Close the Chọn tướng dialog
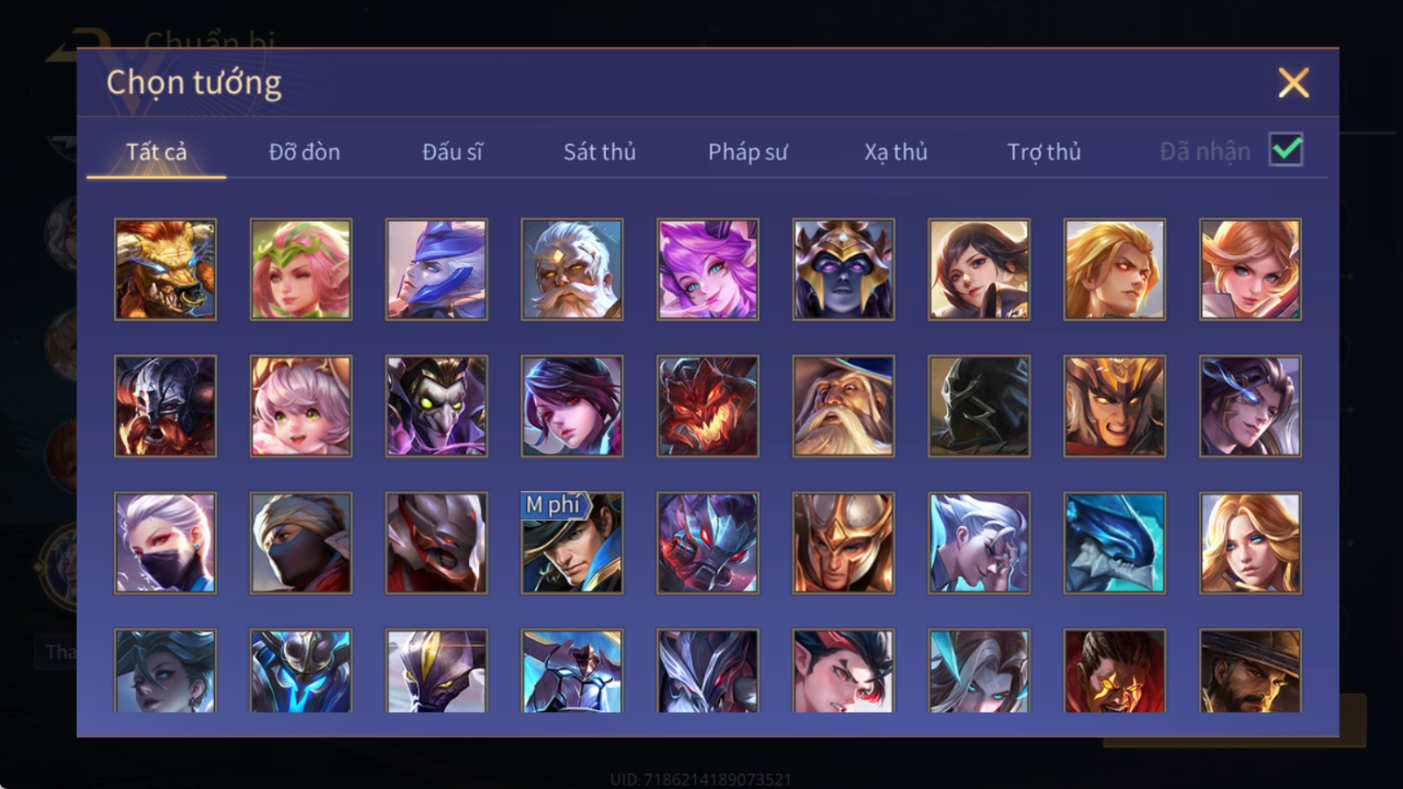The image size is (1403, 789). pyautogui.click(x=1293, y=83)
